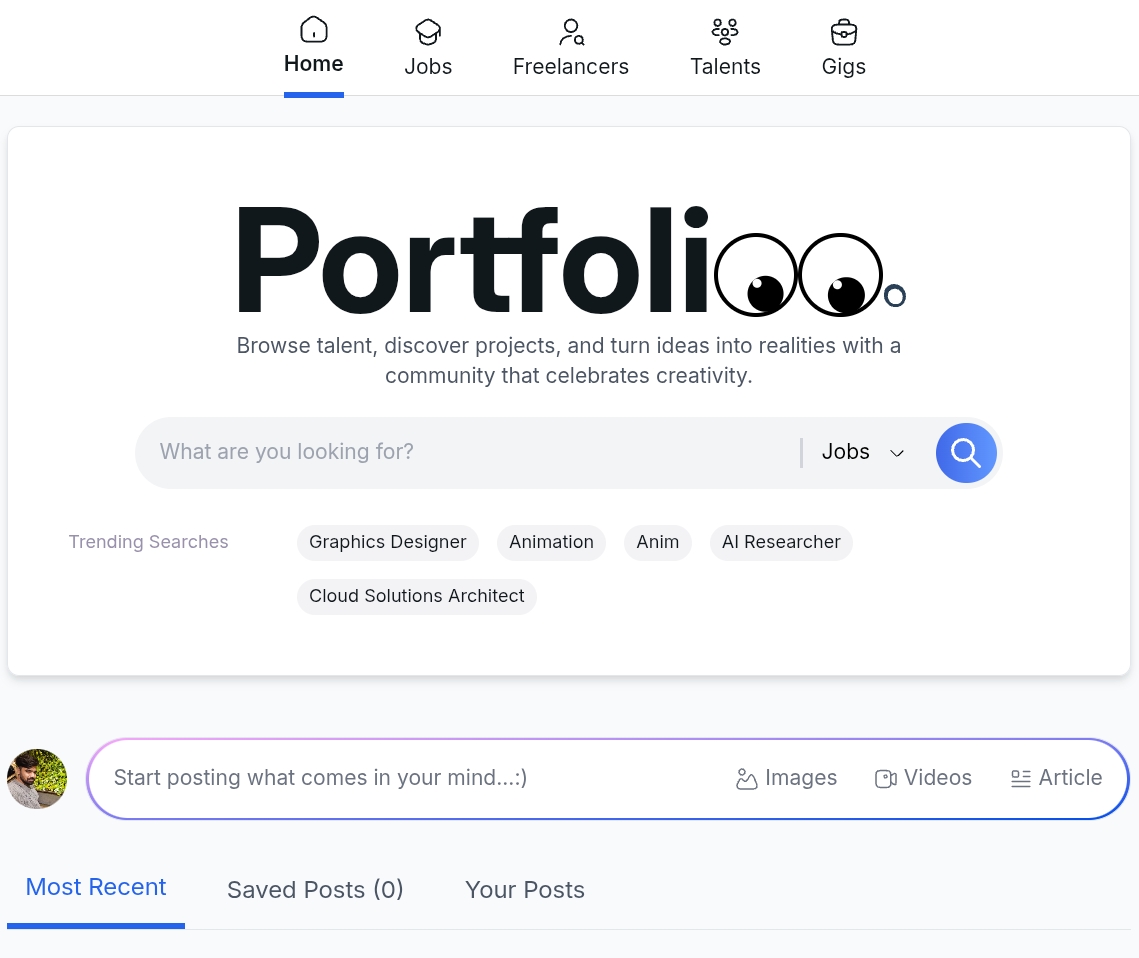
Task: Select the AI Researcher trending search
Action: pyautogui.click(x=781, y=542)
